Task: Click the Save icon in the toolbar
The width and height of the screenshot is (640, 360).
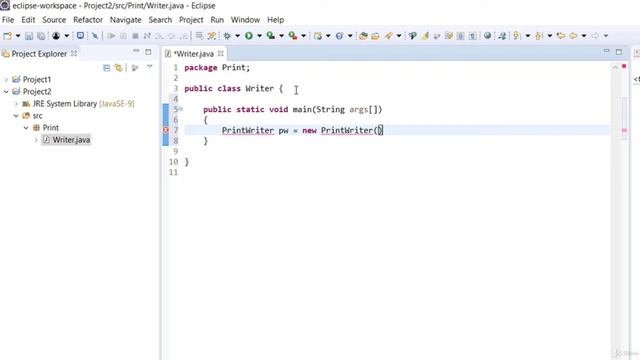Action: [29, 36]
